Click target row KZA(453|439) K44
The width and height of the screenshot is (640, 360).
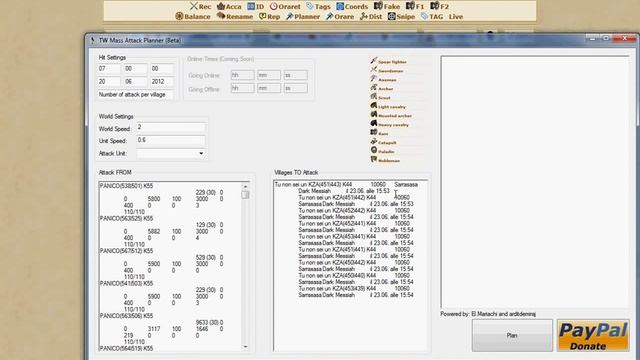click(x=354, y=289)
